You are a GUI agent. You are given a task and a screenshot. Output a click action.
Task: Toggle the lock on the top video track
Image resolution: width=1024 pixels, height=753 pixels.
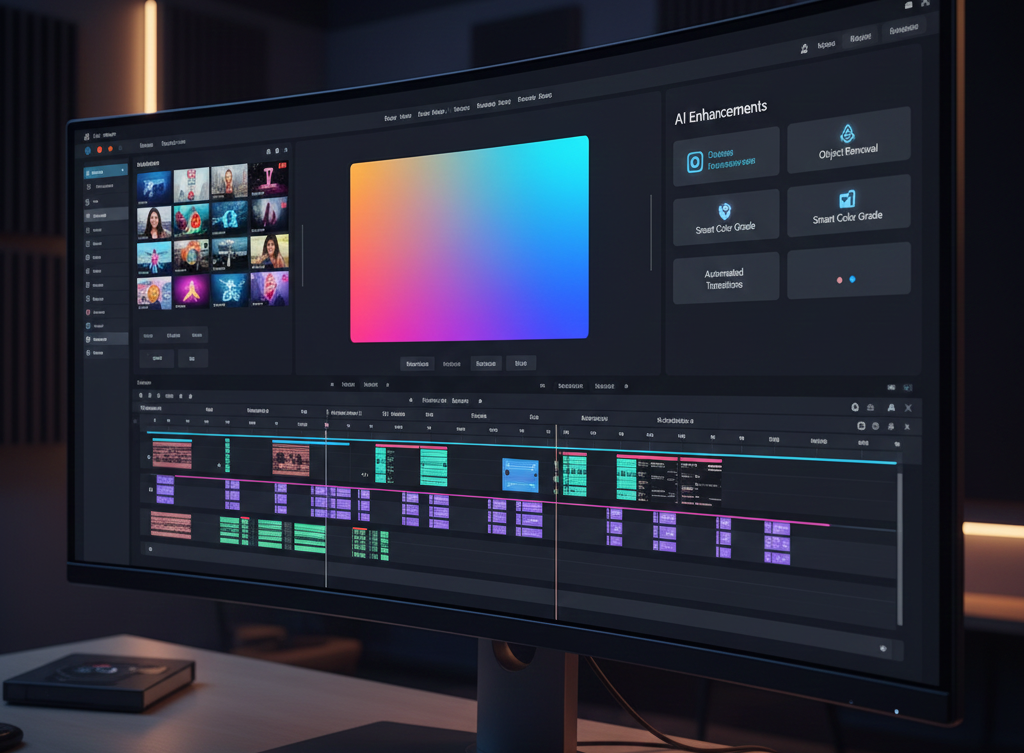point(147,457)
